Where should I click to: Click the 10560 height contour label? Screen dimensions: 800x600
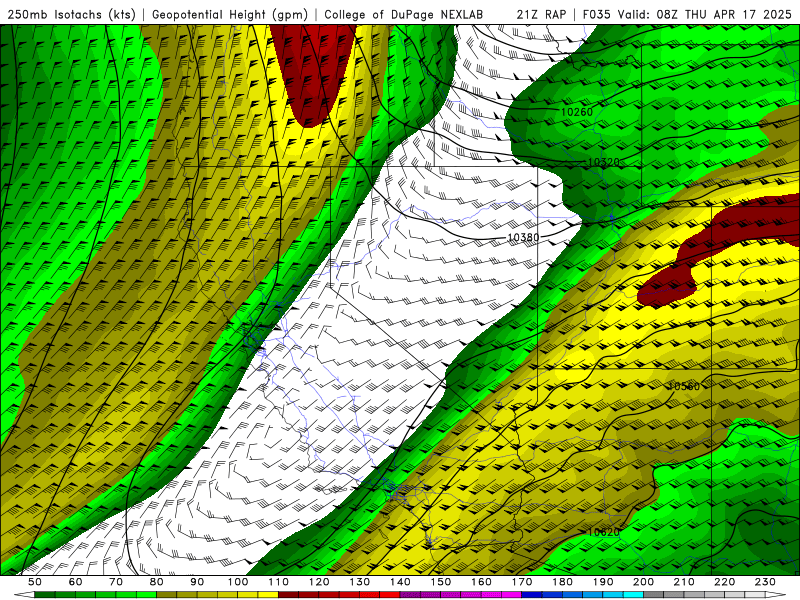point(684,386)
